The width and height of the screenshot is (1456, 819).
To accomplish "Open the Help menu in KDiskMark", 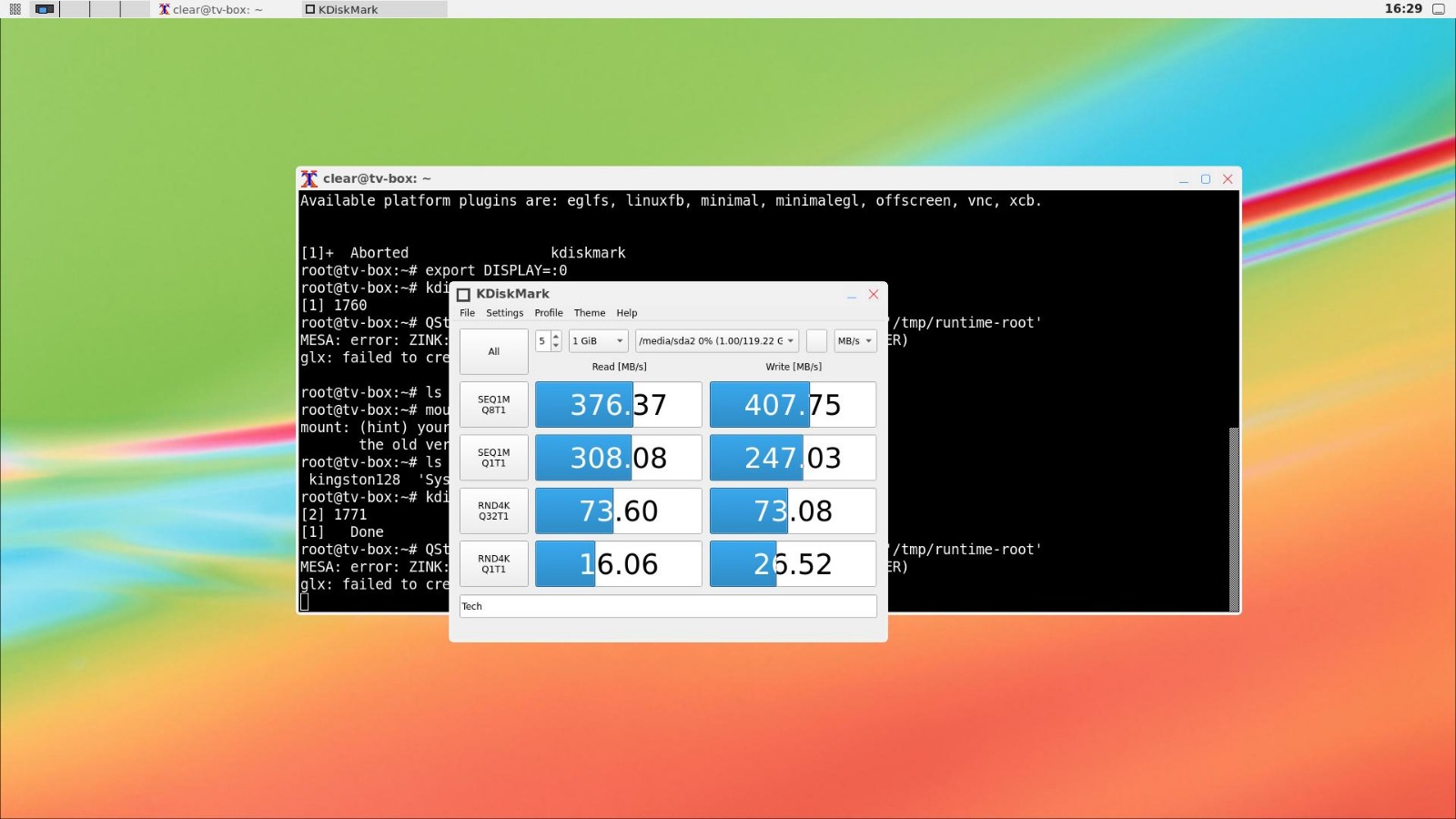I will click(x=627, y=313).
